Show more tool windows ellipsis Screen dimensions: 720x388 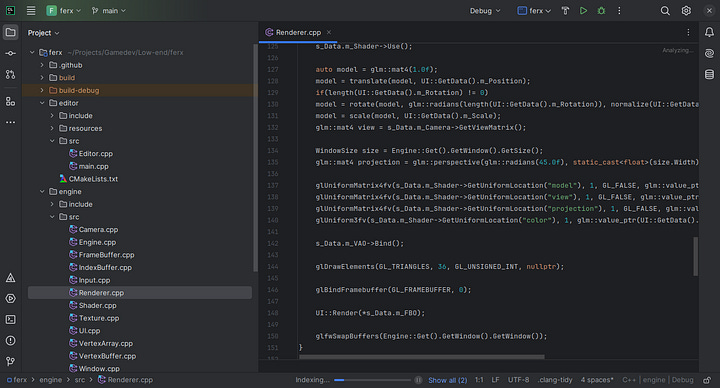(x=11, y=122)
